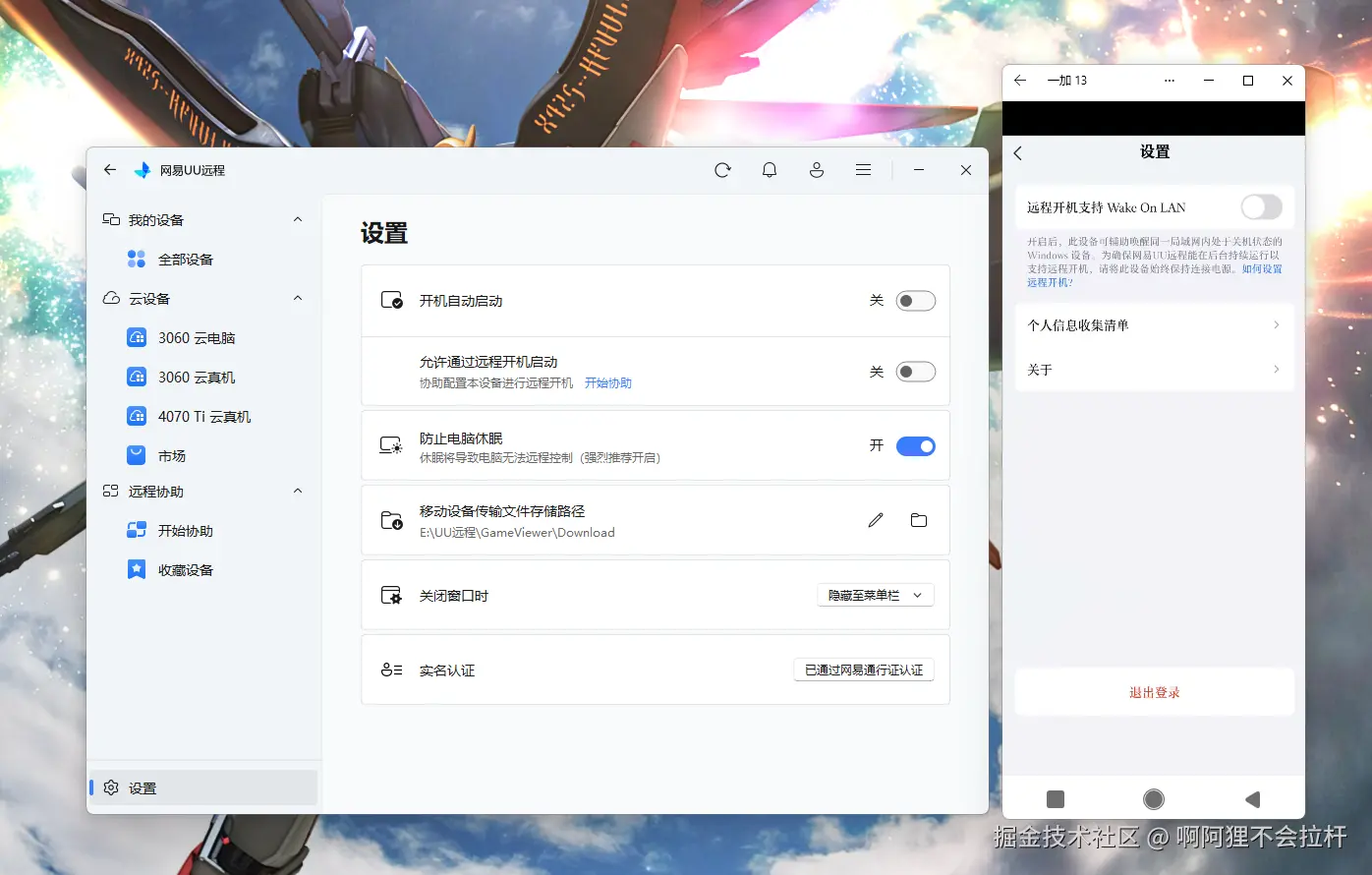Open 关于 chevron on phone
The image size is (1372, 875).
pyautogui.click(x=1276, y=369)
